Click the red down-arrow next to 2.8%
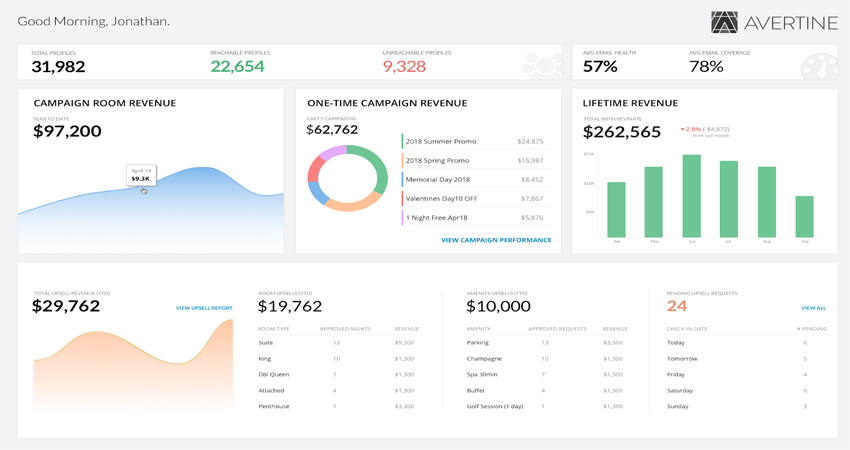This screenshot has height=450, width=850. [x=683, y=129]
